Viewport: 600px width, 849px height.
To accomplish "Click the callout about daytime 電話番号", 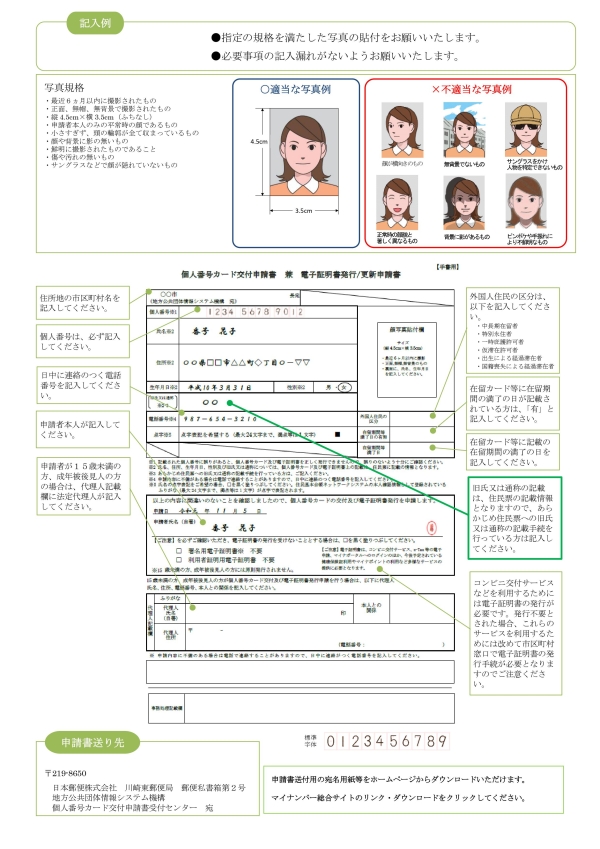I will pyautogui.click(x=83, y=385).
